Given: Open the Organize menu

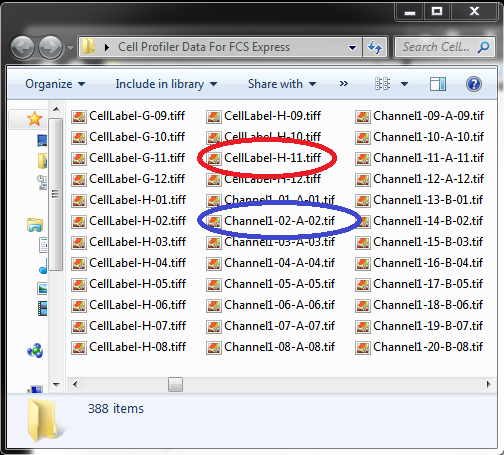Looking at the screenshot, I should point(55,84).
